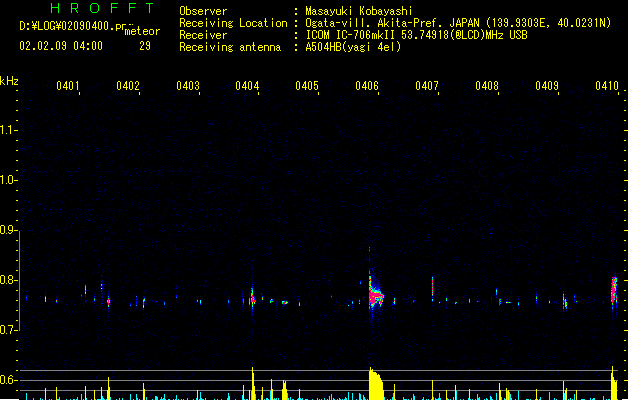Click the 0.9 kHz frequency label

click(x=8, y=230)
